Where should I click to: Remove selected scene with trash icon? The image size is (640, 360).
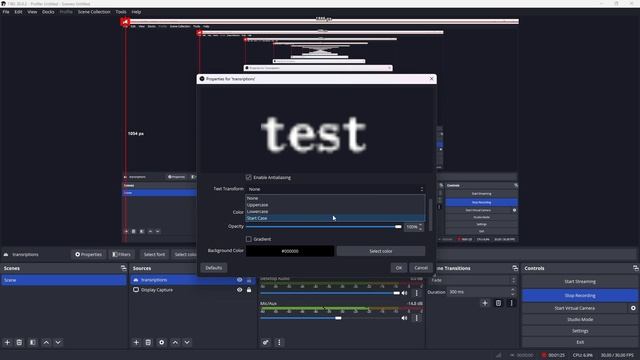pos(19,342)
